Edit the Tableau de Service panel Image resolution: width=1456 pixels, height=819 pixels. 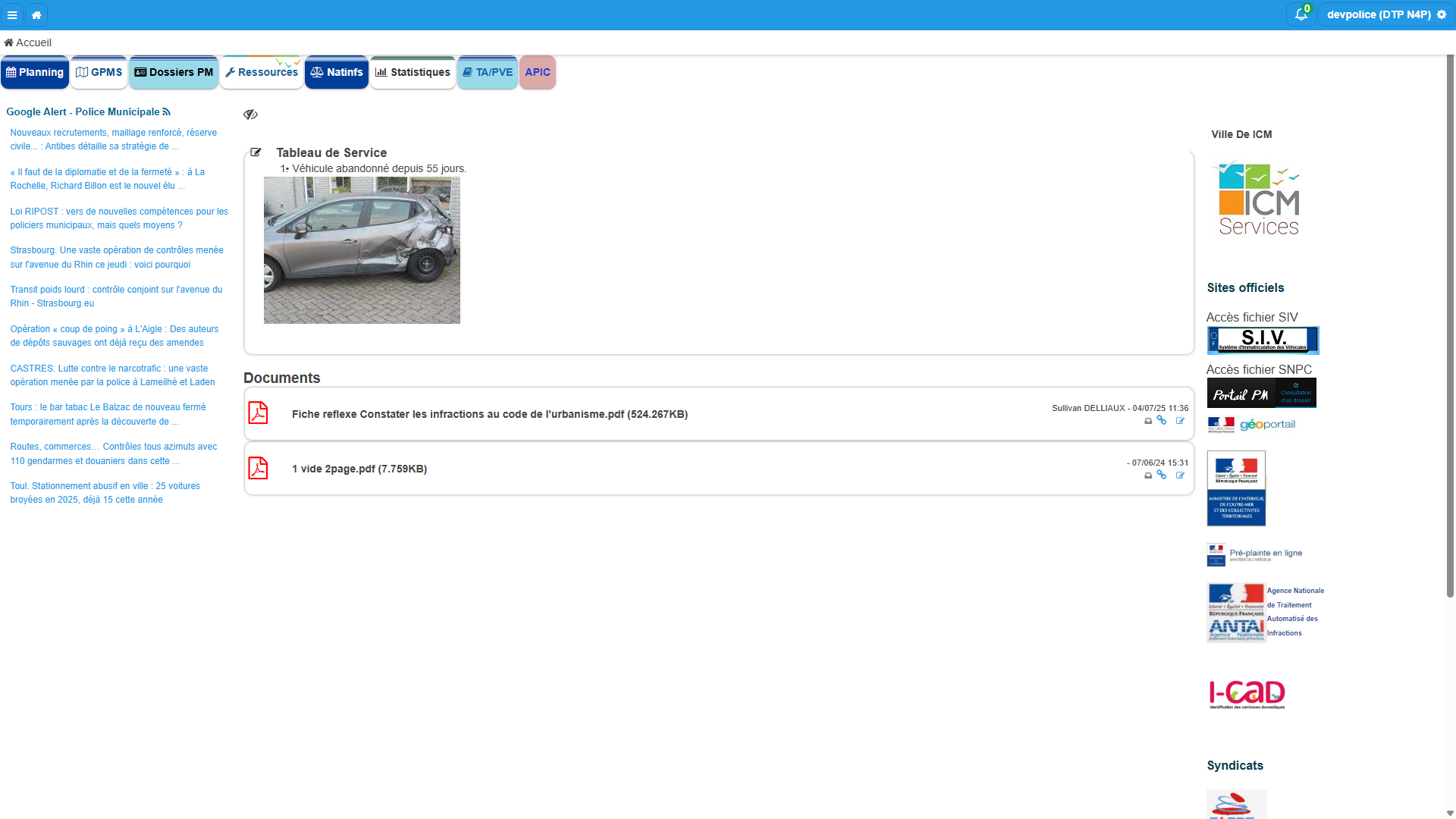[x=256, y=152]
